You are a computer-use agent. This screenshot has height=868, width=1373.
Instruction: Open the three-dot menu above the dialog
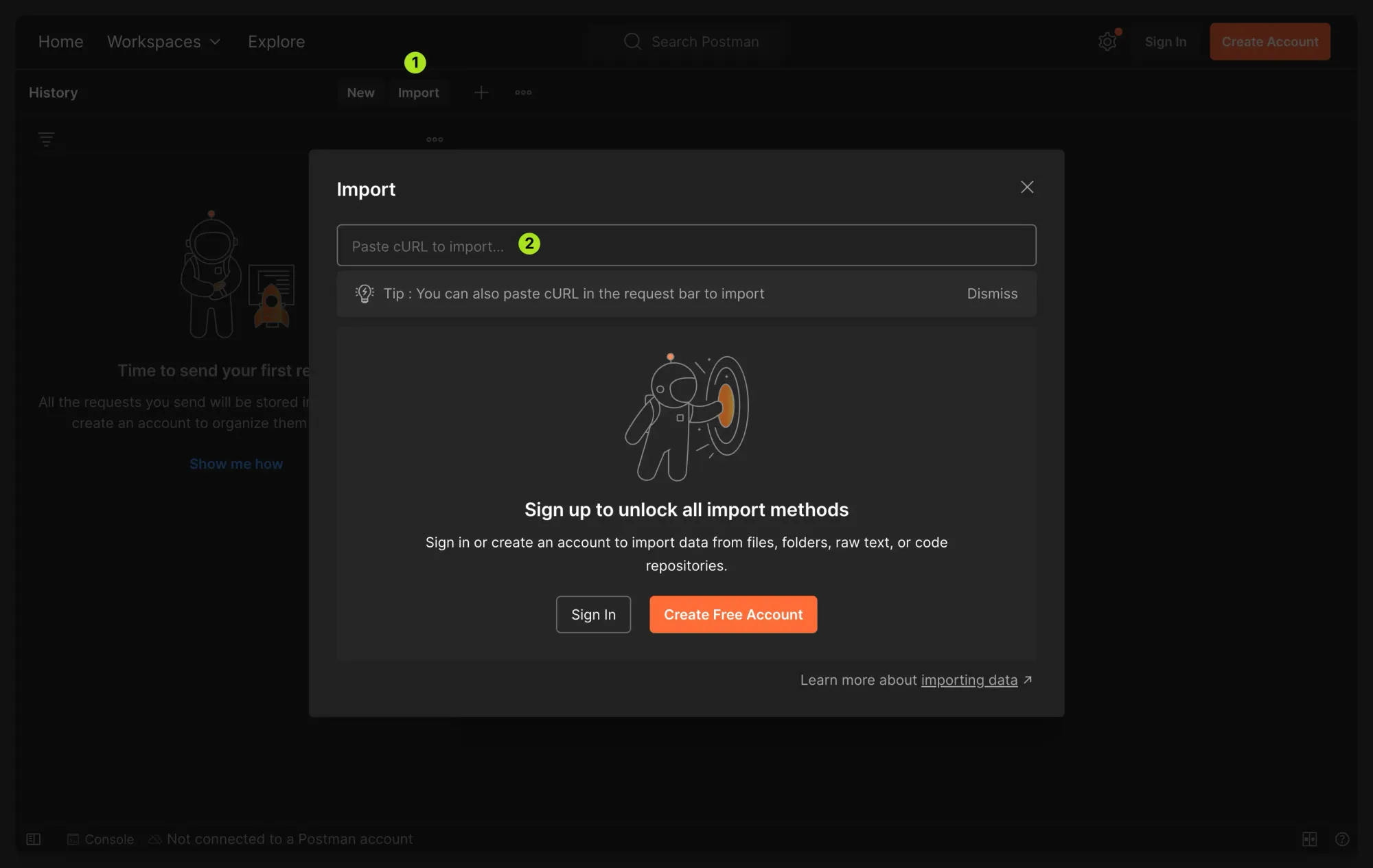[x=434, y=139]
